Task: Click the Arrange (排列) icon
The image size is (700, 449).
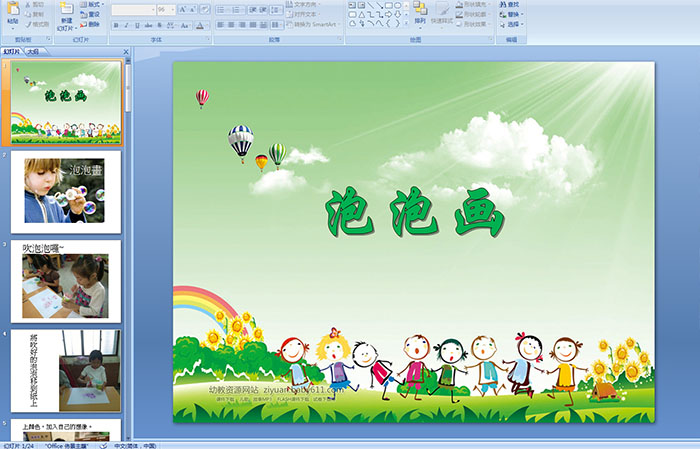Action: coord(420,8)
